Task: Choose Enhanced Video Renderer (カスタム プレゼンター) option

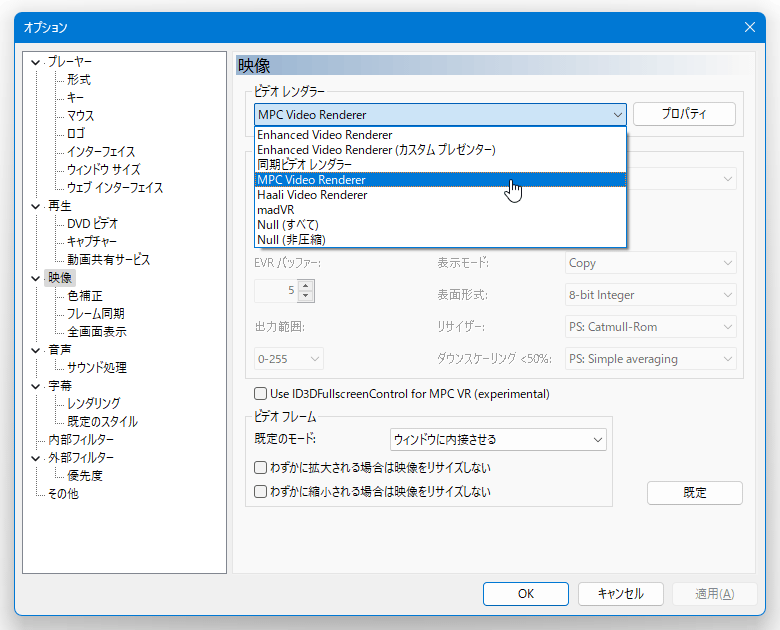Action: [x=440, y=150]
